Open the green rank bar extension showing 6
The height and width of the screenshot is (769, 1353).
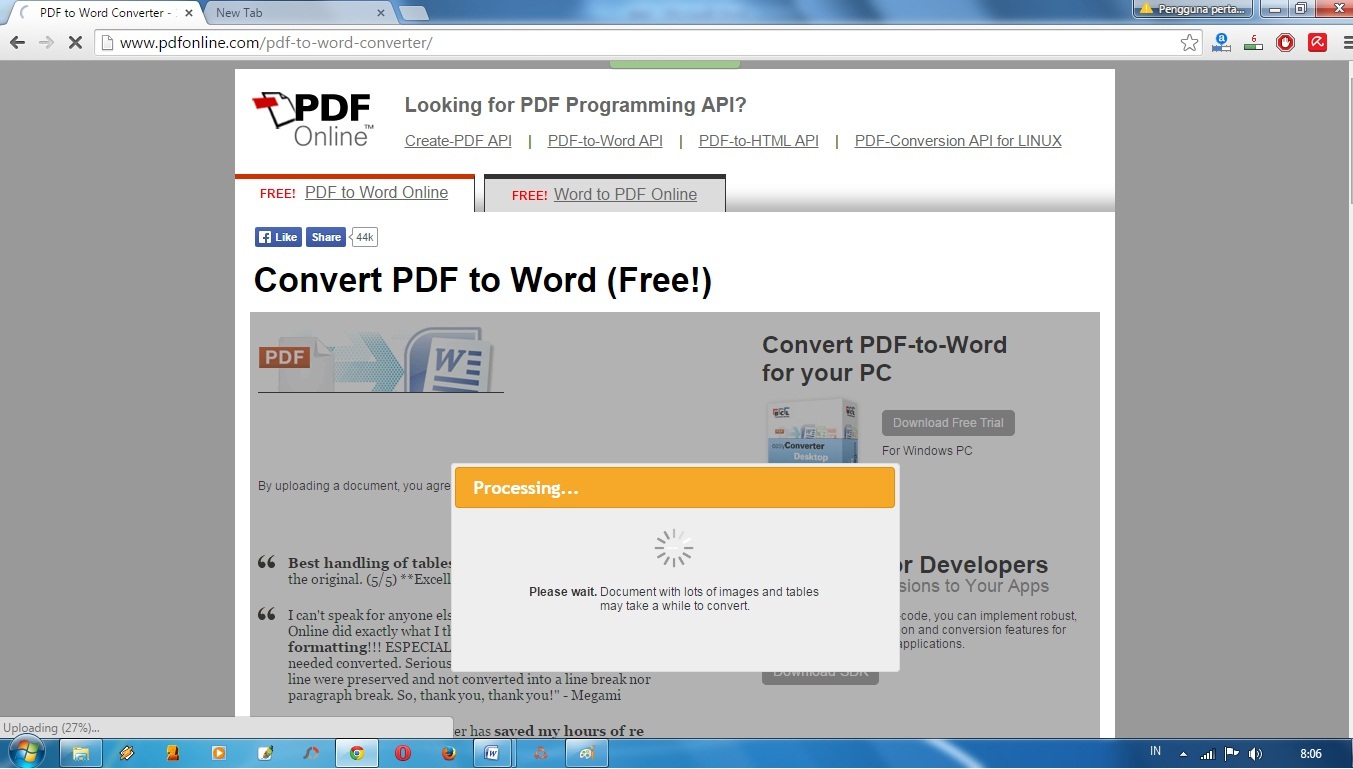(x=1253, y=43)
